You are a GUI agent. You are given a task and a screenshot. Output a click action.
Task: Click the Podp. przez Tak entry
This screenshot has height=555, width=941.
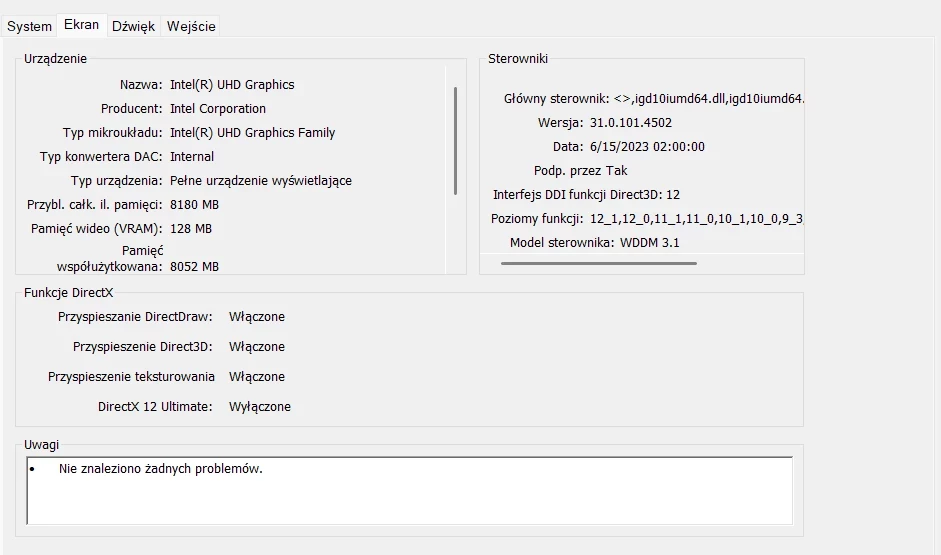(x=580, y=170)
